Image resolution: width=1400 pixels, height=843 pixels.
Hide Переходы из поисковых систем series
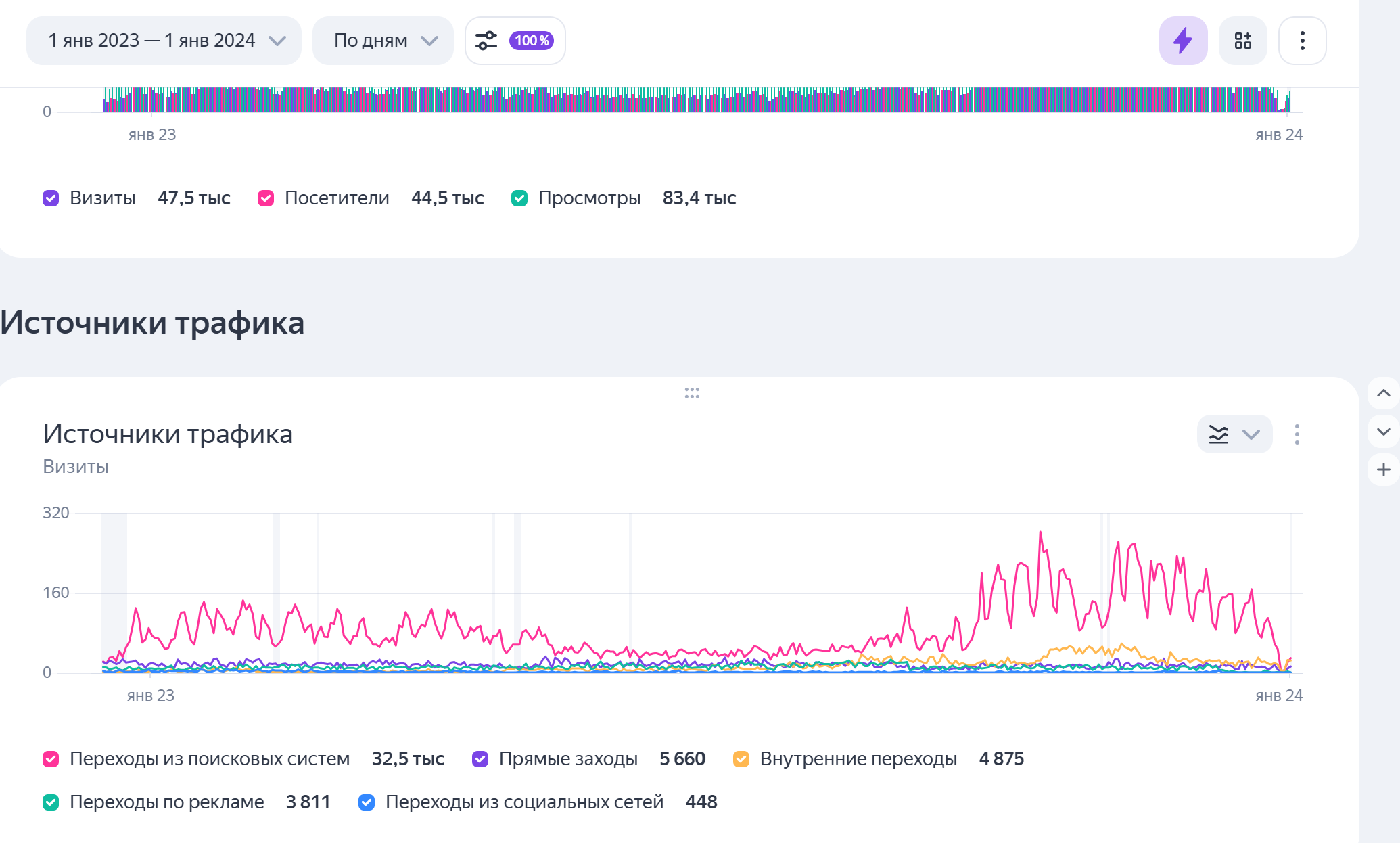click(x=51, y=759)
